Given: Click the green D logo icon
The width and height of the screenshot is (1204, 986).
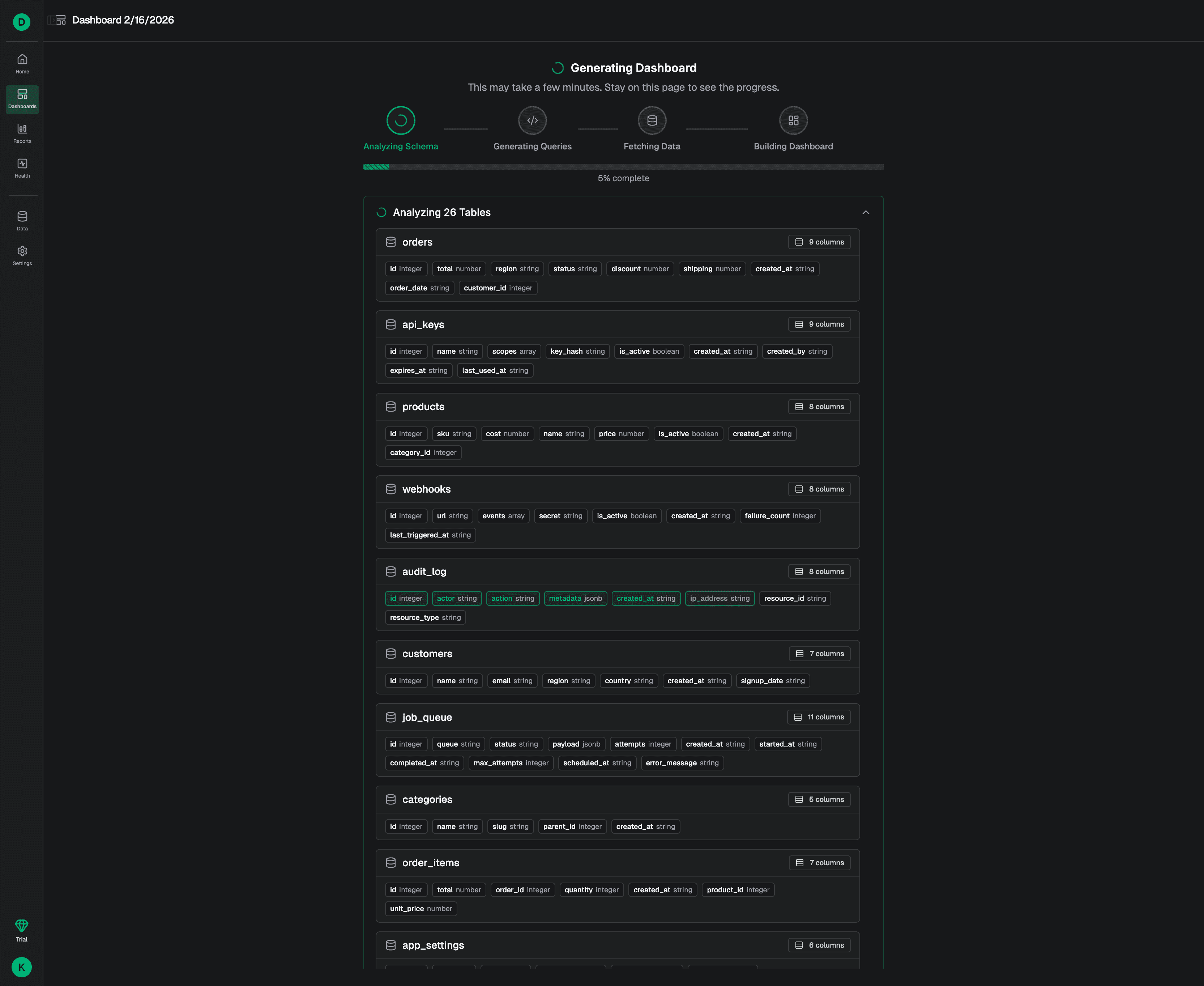Looking at the screenshot, I should (22, 22).
